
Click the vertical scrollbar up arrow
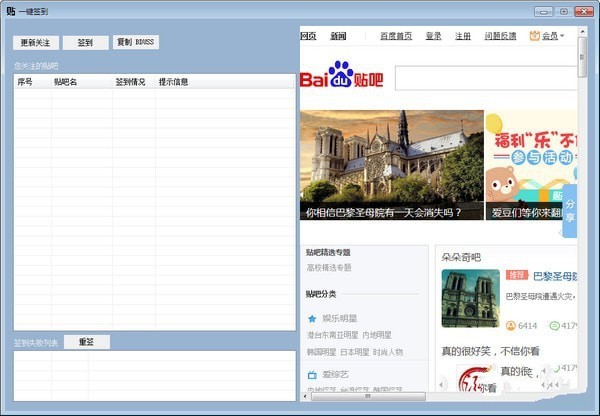[582, 31]
